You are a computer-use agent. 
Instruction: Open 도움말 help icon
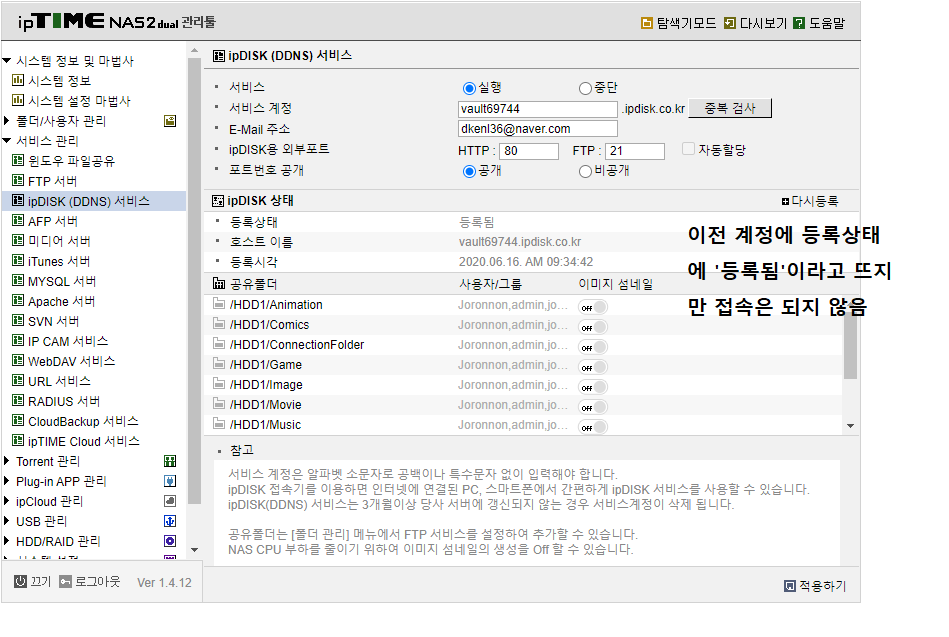799,23
